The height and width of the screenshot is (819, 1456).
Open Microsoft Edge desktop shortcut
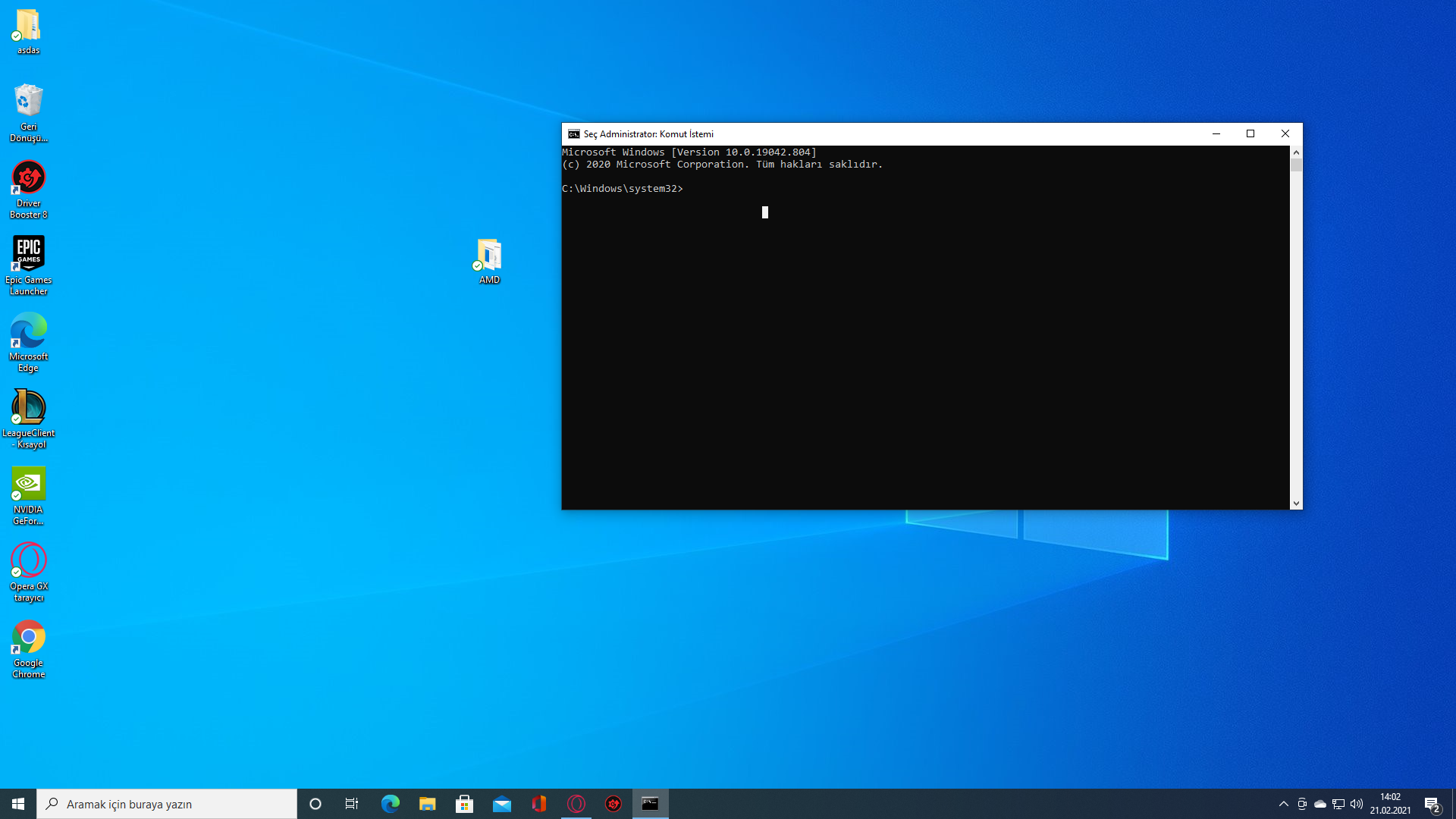click(28, 342)
